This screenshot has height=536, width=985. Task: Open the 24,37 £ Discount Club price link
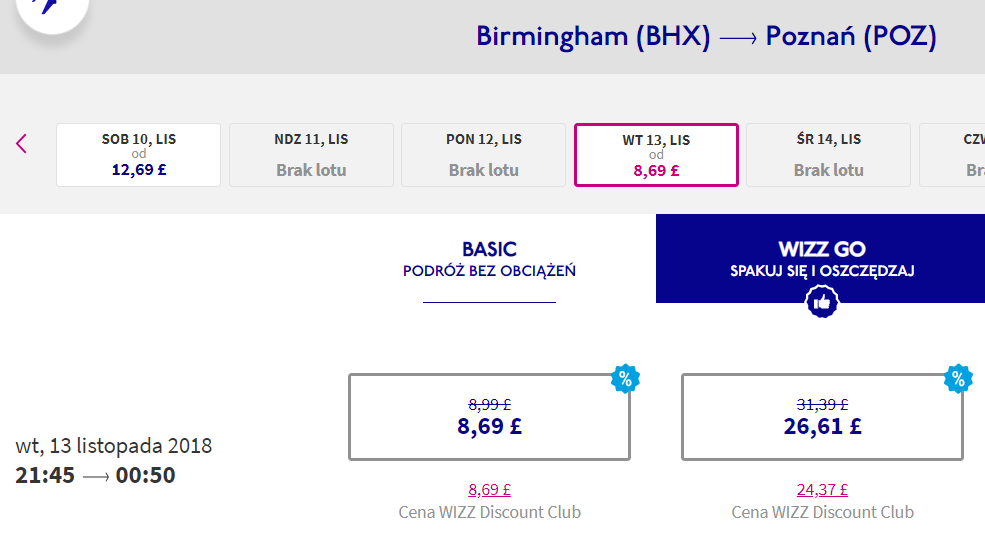[x=822, y=489]
